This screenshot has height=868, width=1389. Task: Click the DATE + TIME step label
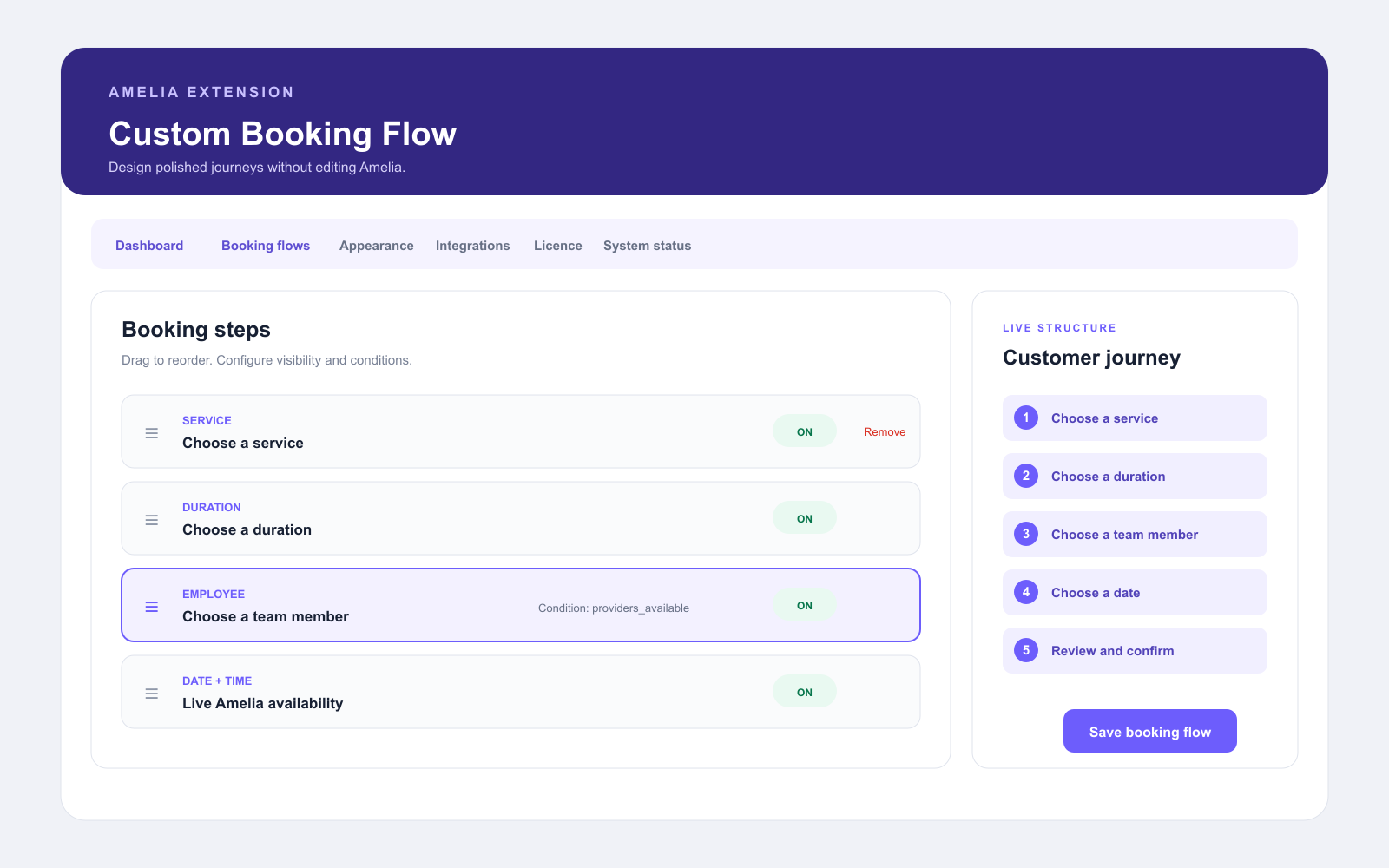point(217,681)
